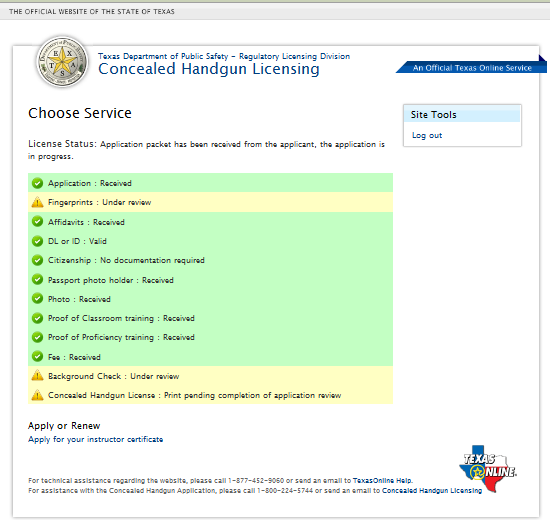Click the Site Tools panel header
This screenshot has height=528, width=550.
[462, 115]
